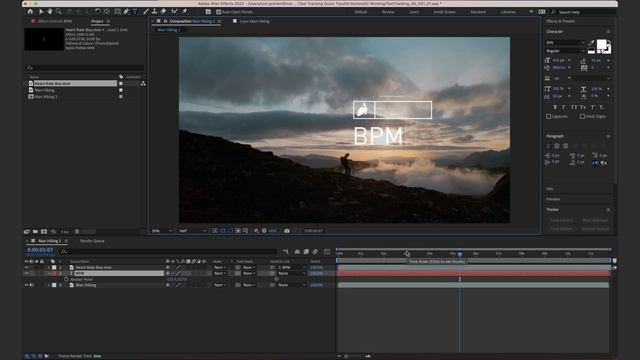The width and height of the screenshot is (640, 360).
Task: Enable the Ligatures checkbox
Action: click(549, 116)
